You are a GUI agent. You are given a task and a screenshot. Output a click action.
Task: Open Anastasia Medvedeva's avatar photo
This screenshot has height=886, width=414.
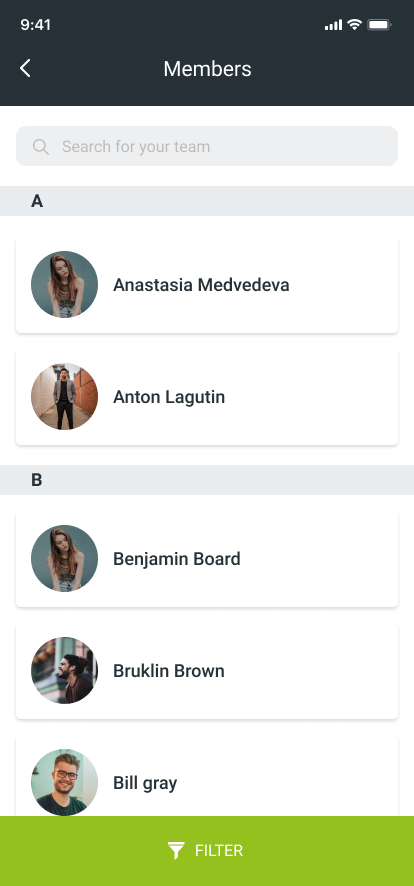pyautogui.click(x=64, y=284)
